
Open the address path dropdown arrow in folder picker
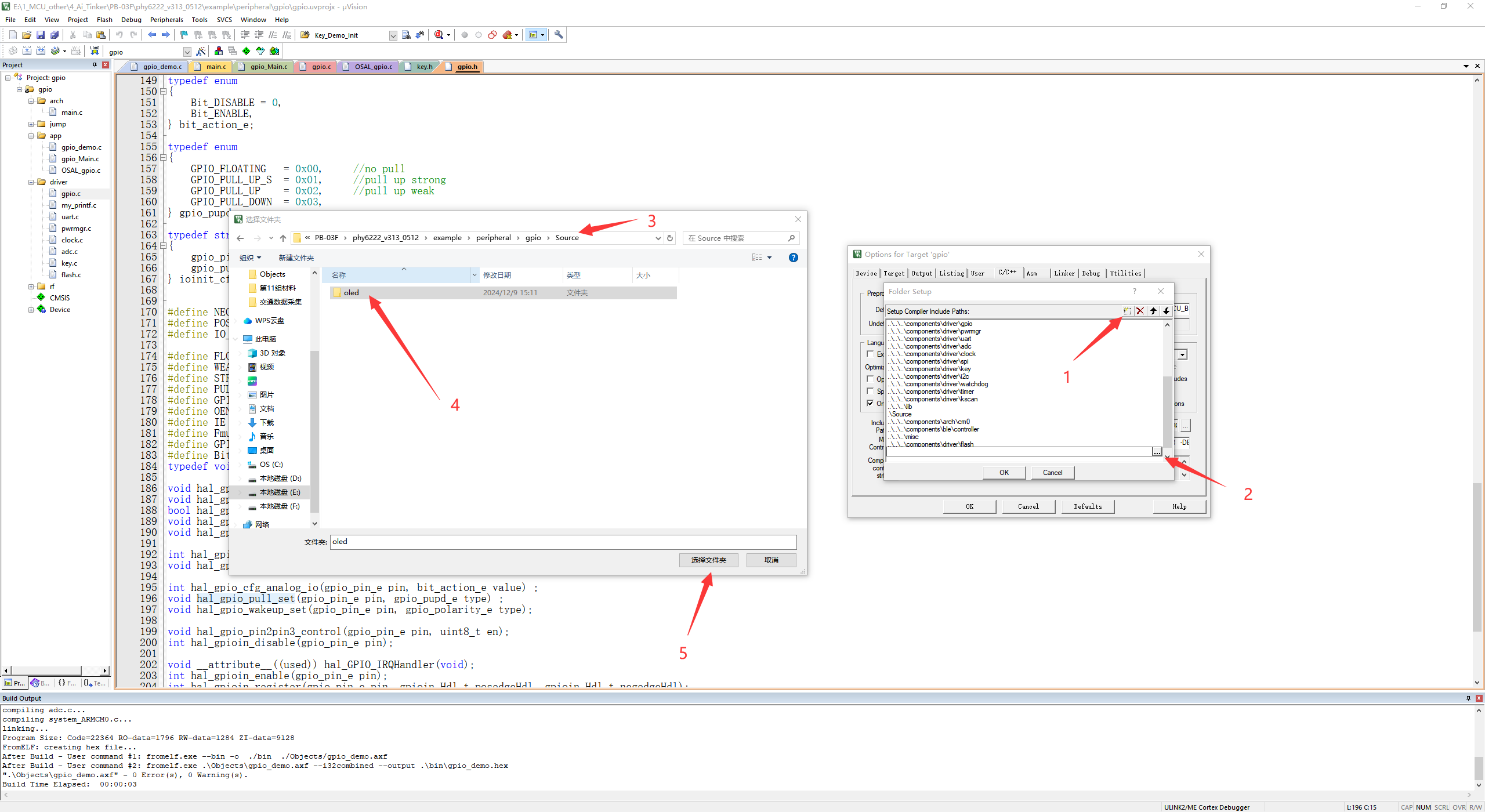pos(658,238)
